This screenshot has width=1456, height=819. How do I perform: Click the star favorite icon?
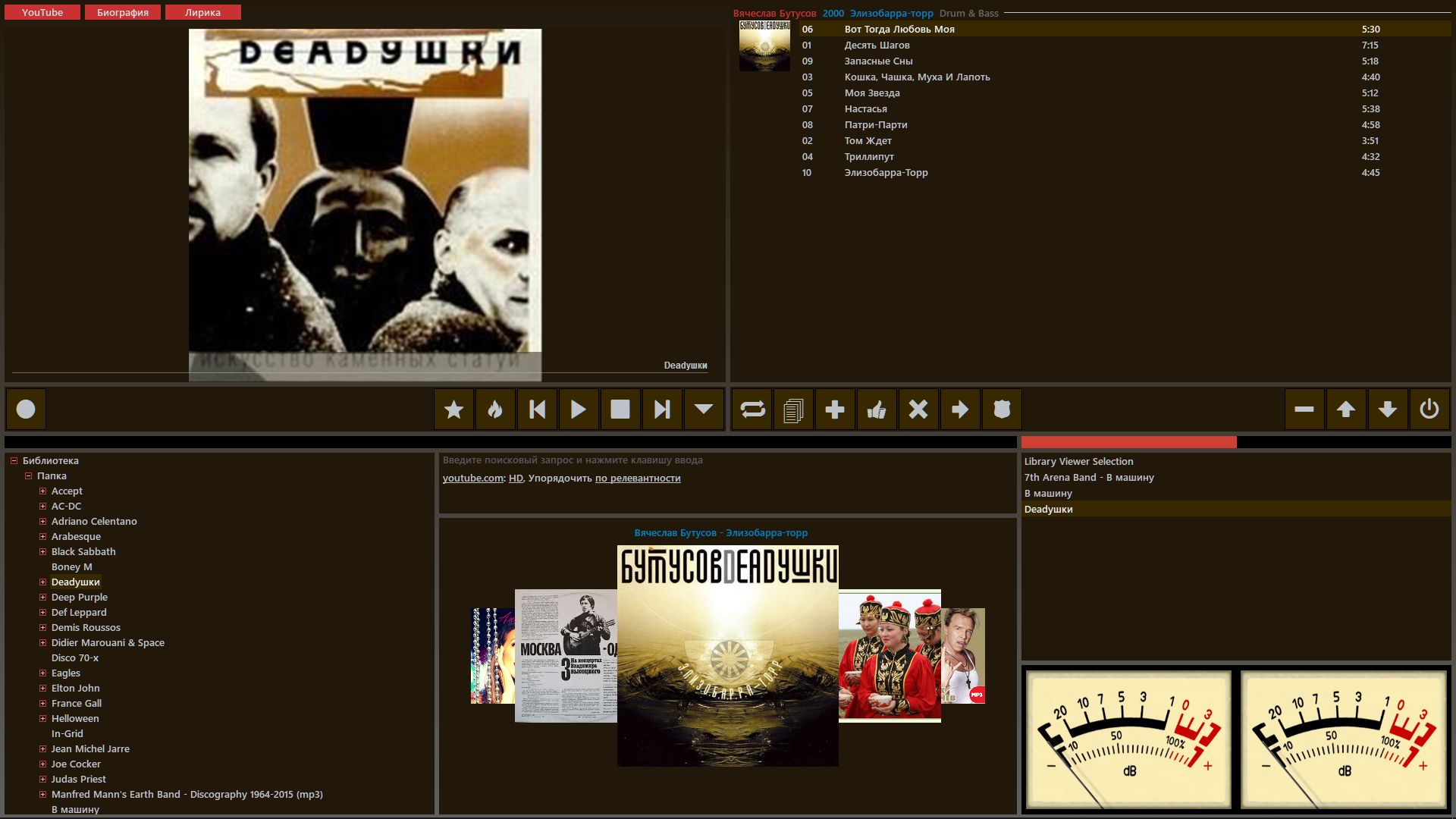(x=453, y=409)
